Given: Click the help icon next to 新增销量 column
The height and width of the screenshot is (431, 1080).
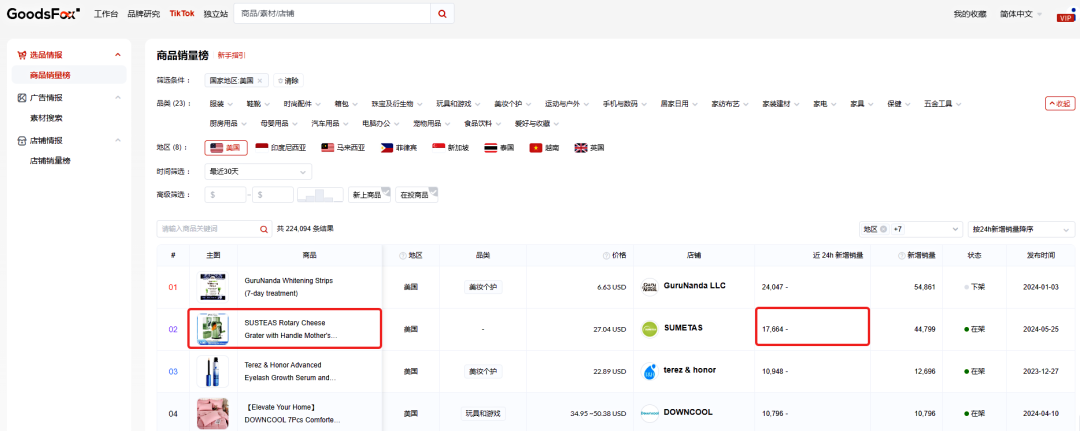Looking at the screenshot, I should coord(902,255).
